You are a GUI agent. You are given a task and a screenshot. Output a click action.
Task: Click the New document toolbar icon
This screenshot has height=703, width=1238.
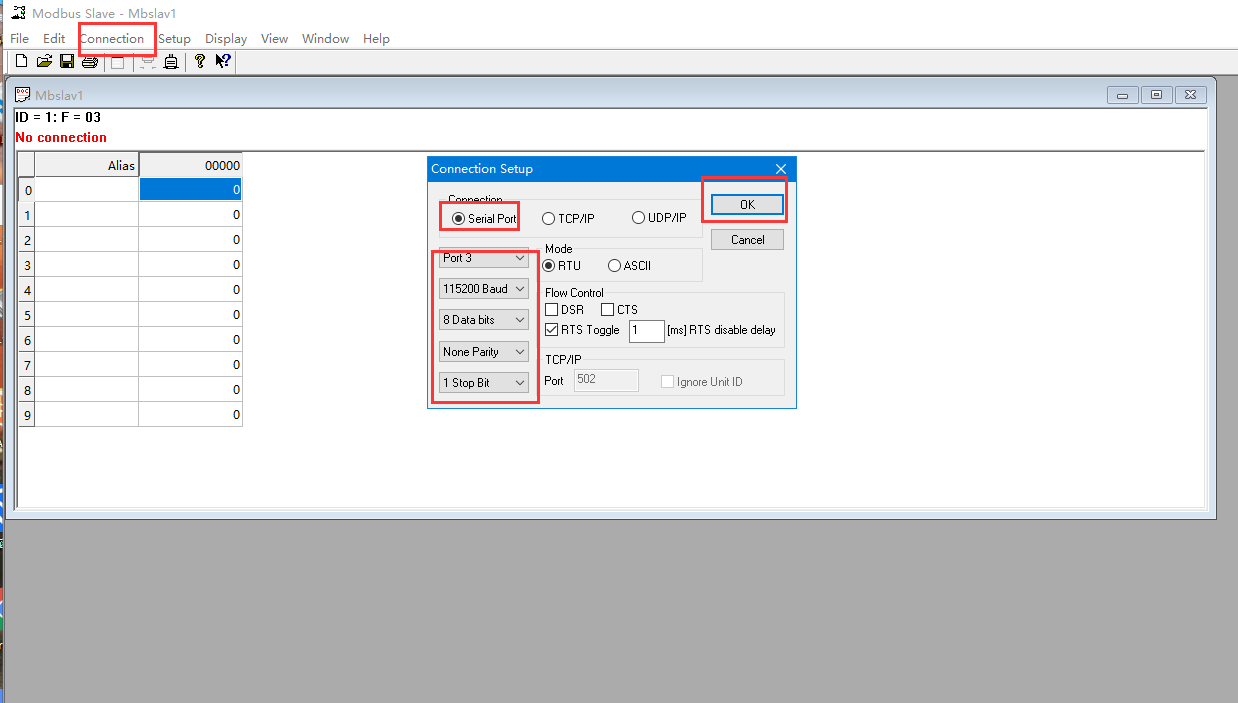[x=21, y=62]
